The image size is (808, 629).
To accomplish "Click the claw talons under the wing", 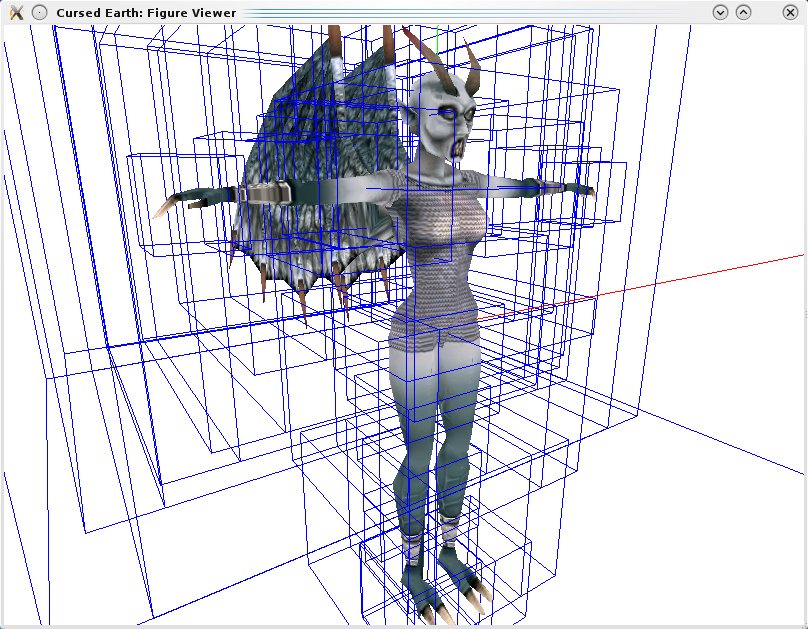I will pyautogui.click(x=300, y=285).
